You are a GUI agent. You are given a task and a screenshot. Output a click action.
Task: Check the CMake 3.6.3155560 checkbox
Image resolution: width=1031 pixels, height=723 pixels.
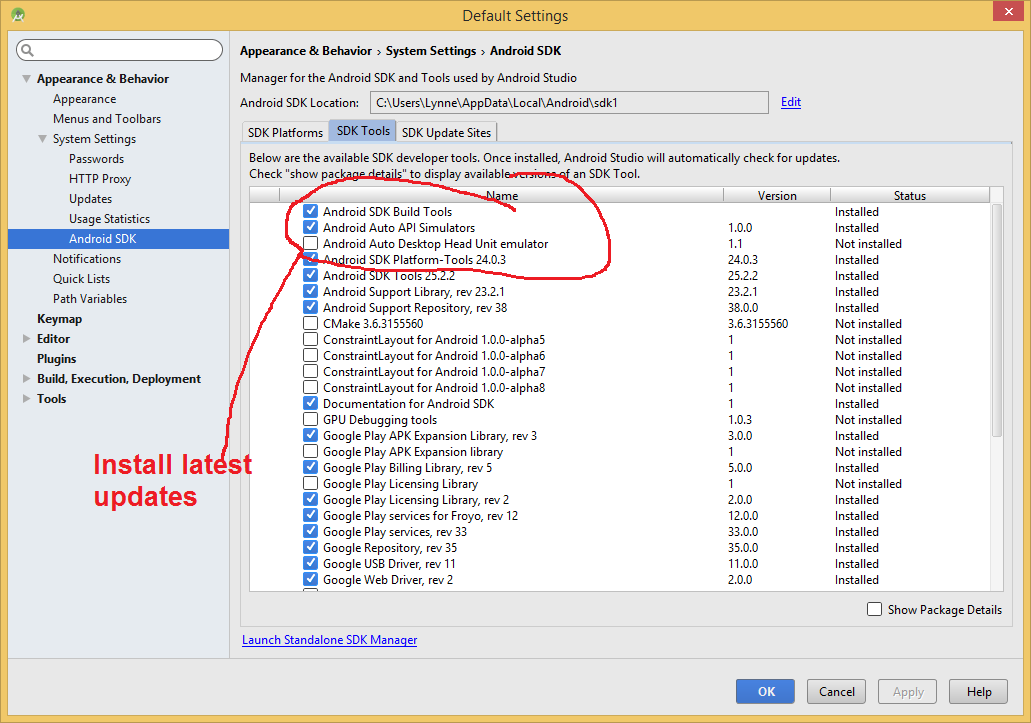[311, 324]
